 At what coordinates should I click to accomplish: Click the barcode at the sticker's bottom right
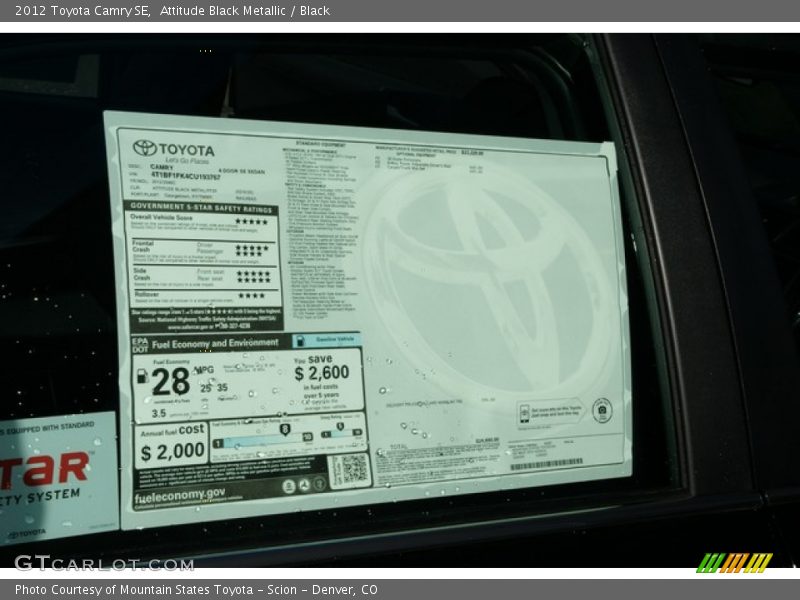(546, 464)
